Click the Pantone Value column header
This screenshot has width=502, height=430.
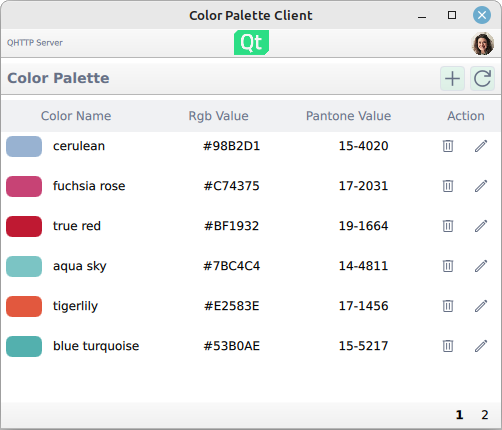pos(348,116)
